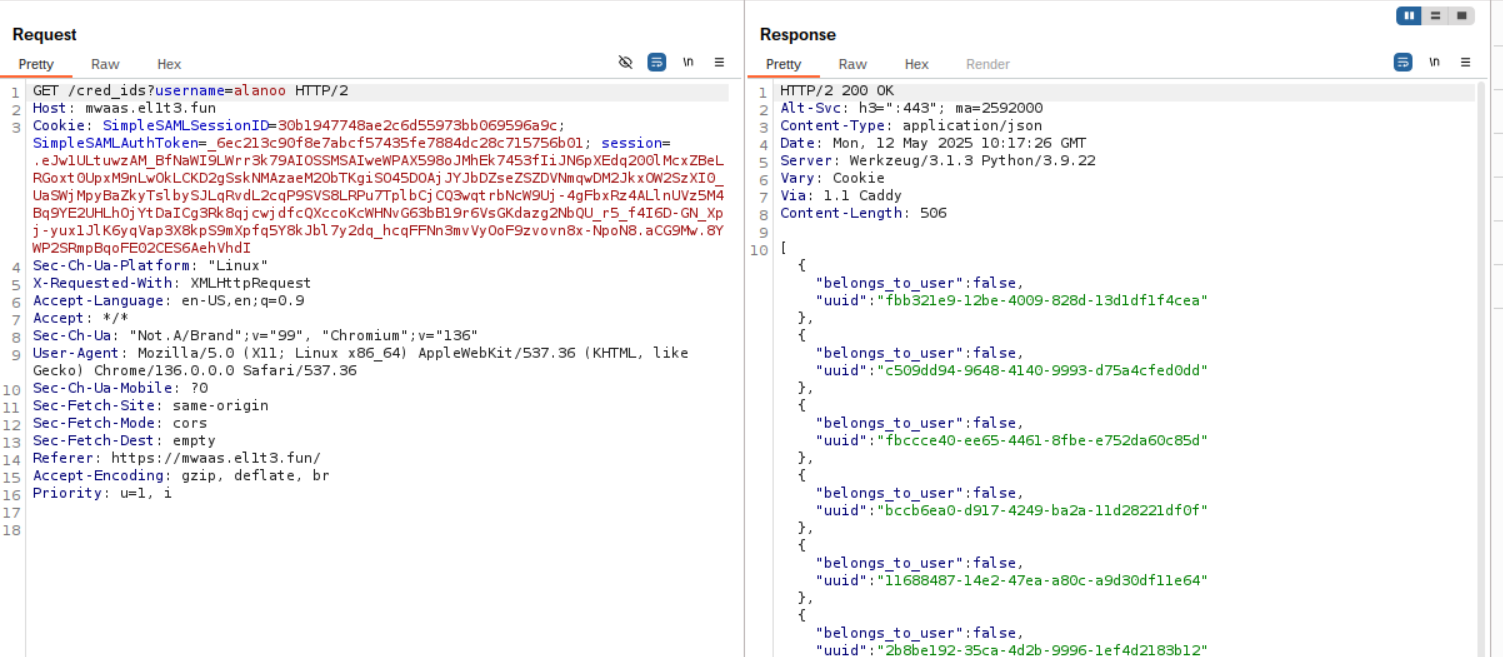1503x657 pixels.
Task: Open the Response panel hamburger menu
Action: click(1465, 62)
